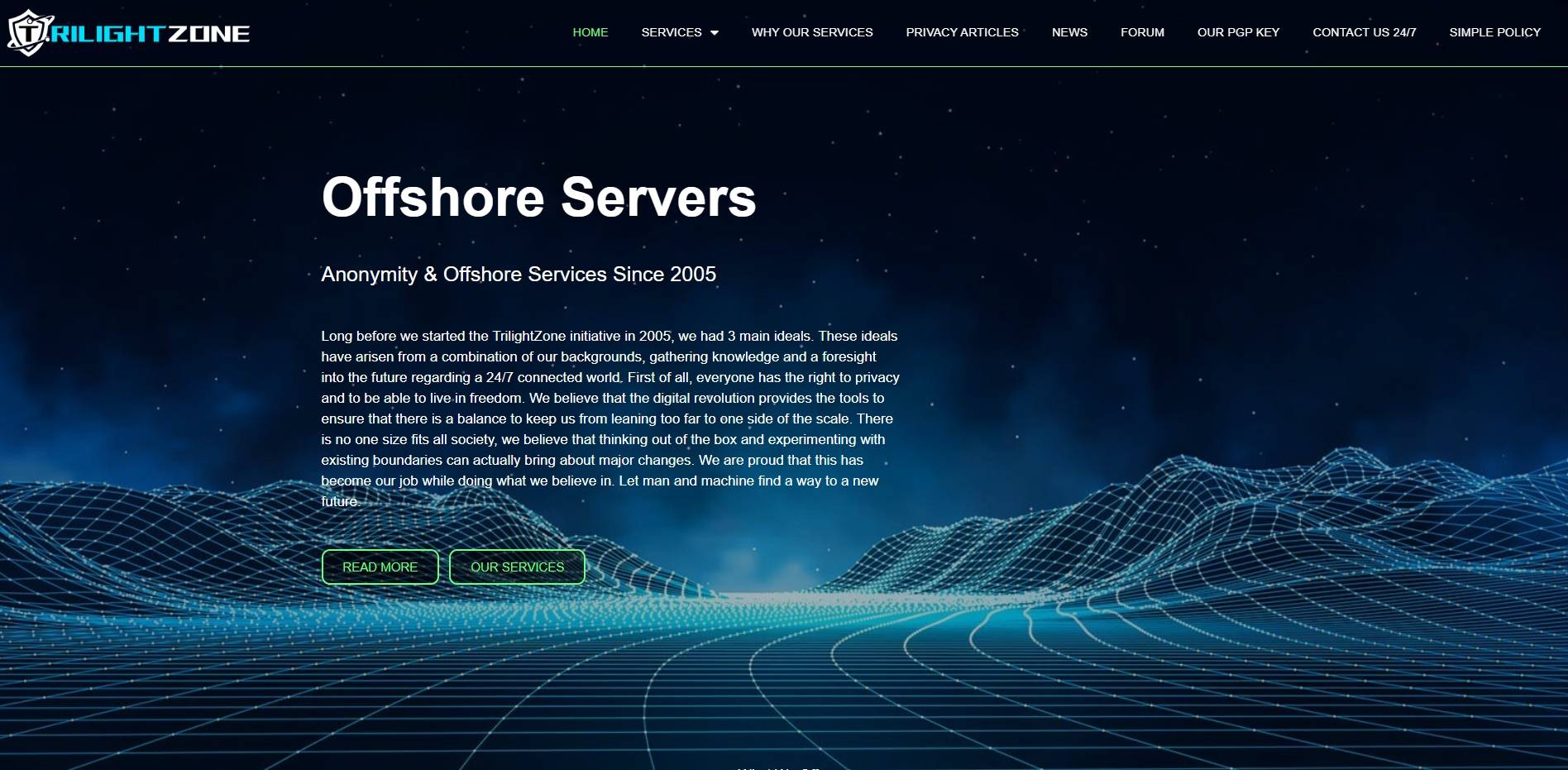
Task: Click the TrilightZone shield logo
Action: [30, 33]
